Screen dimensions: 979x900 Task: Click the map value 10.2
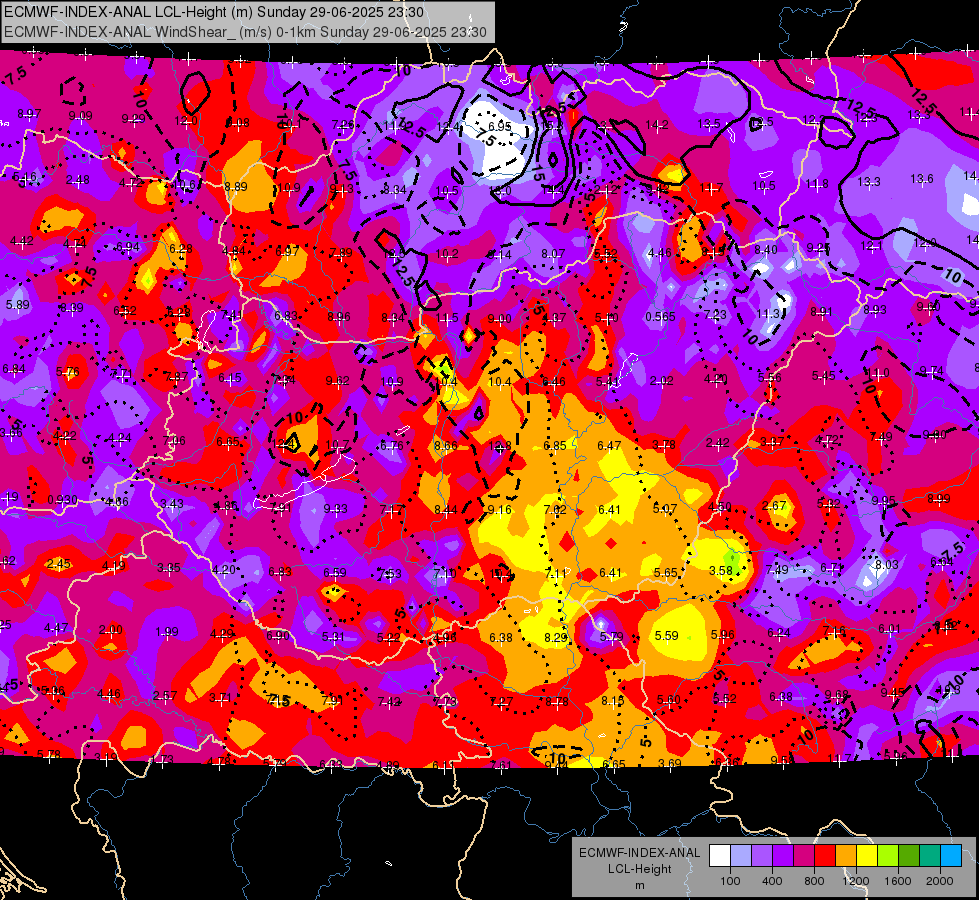(x=446, y=254)
